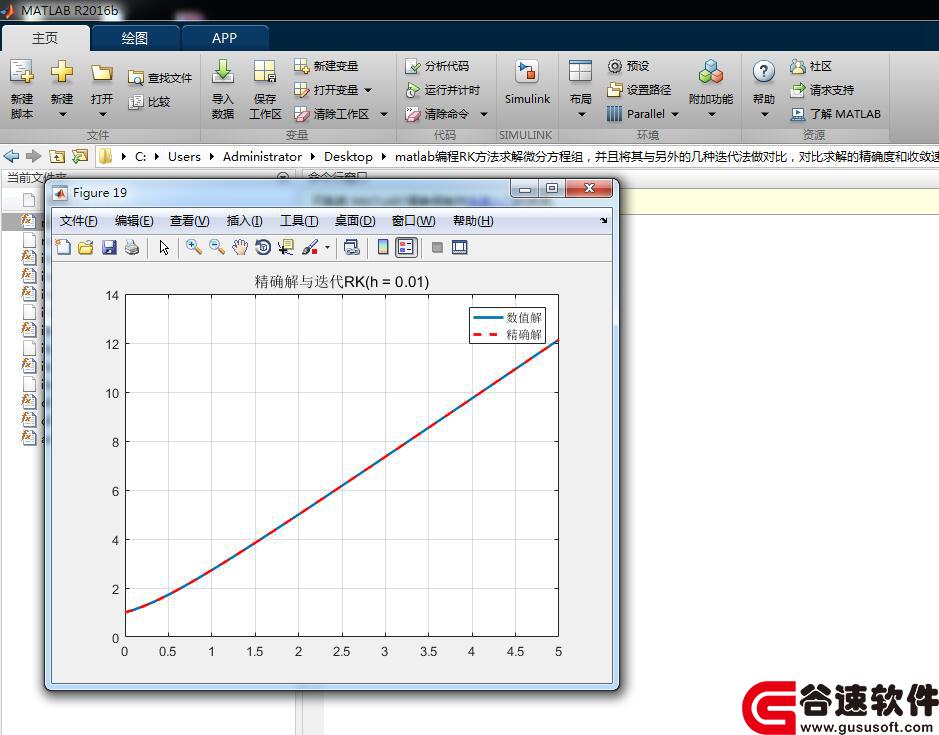Image resolution: width=939 pixels, height=735 pixels.
Task: Open the Window (窗口) menu in Figure 19
Action: [413, 221]
